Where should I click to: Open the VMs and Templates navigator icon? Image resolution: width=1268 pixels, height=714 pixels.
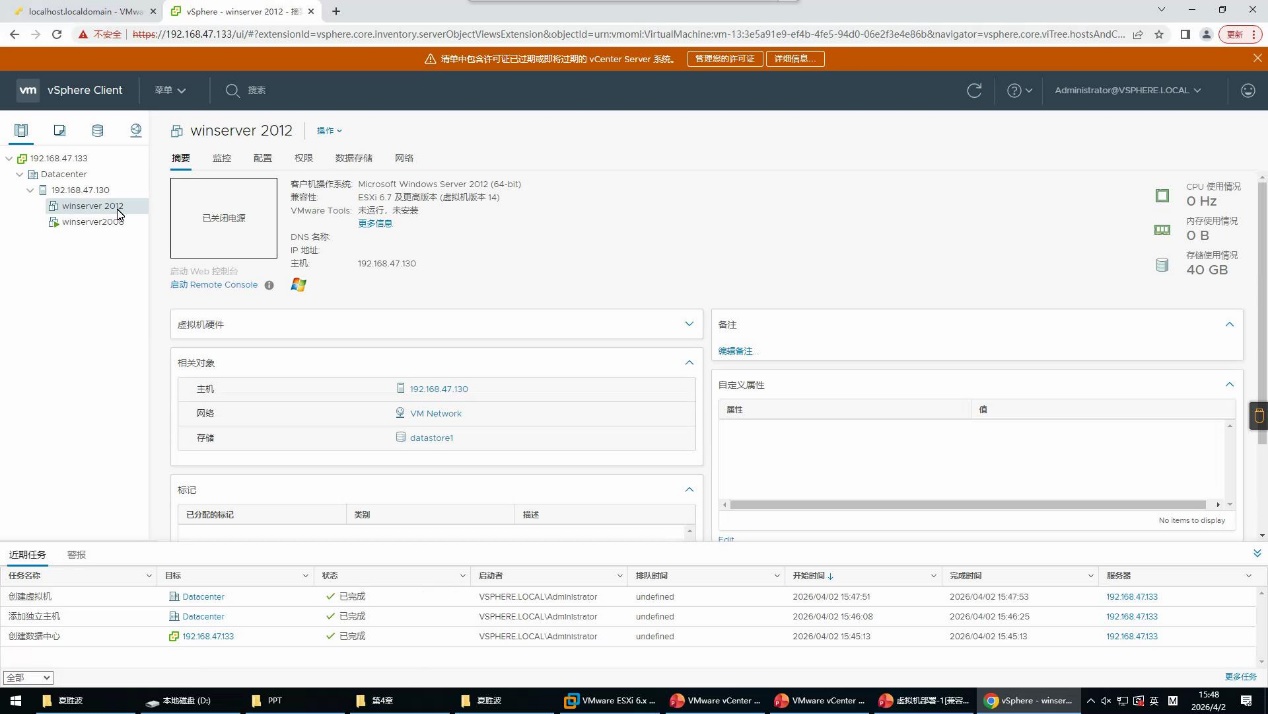[59, 130]
